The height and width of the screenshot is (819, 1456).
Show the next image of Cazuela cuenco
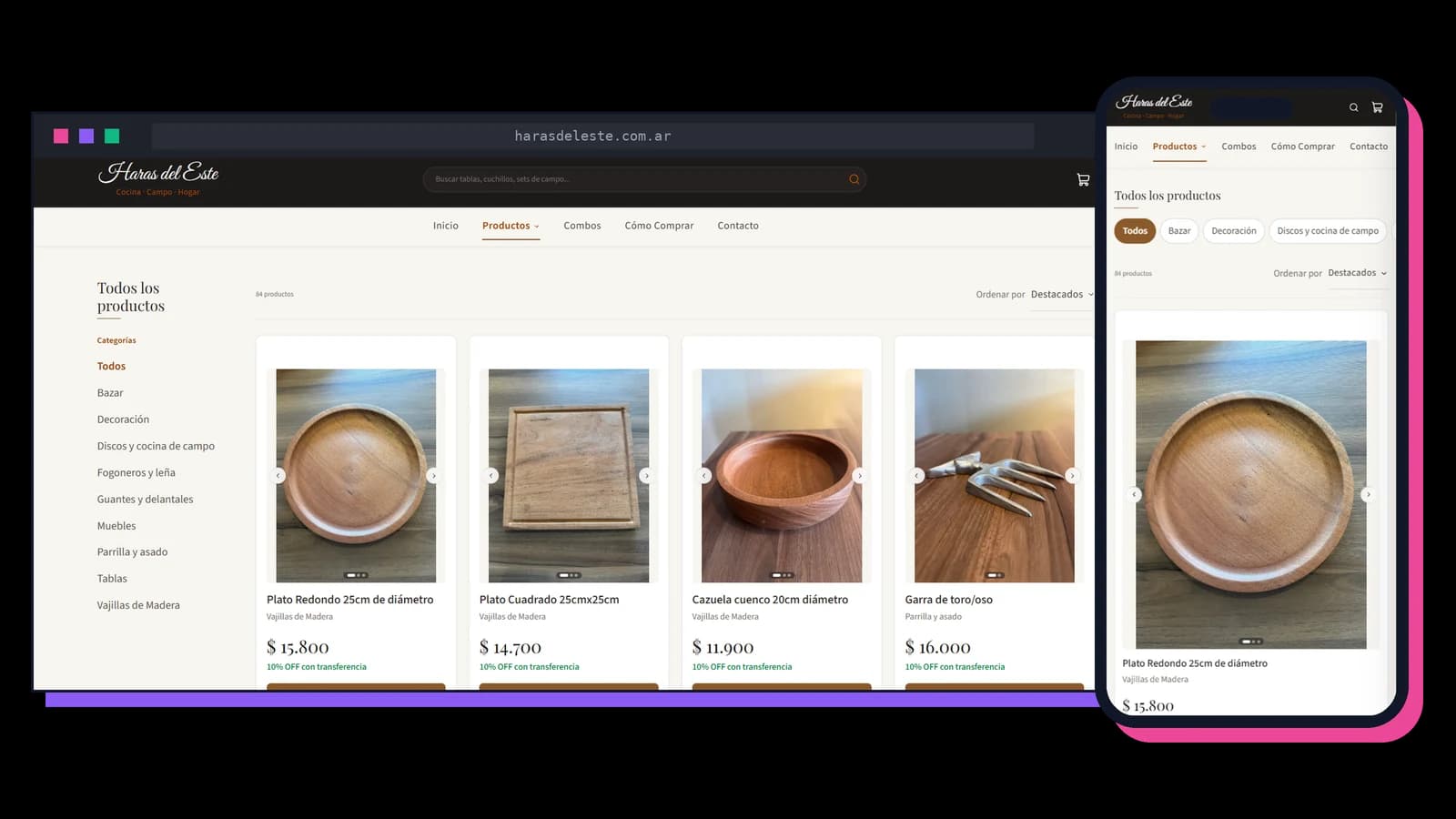pos(859,475)
